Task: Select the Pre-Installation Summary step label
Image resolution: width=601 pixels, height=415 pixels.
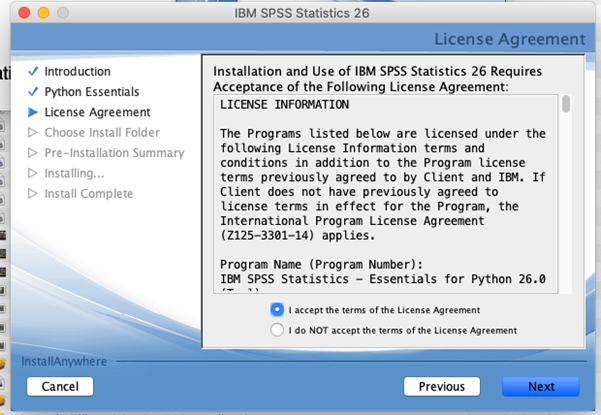Action: pyautogui.click(x=114, y=153)
